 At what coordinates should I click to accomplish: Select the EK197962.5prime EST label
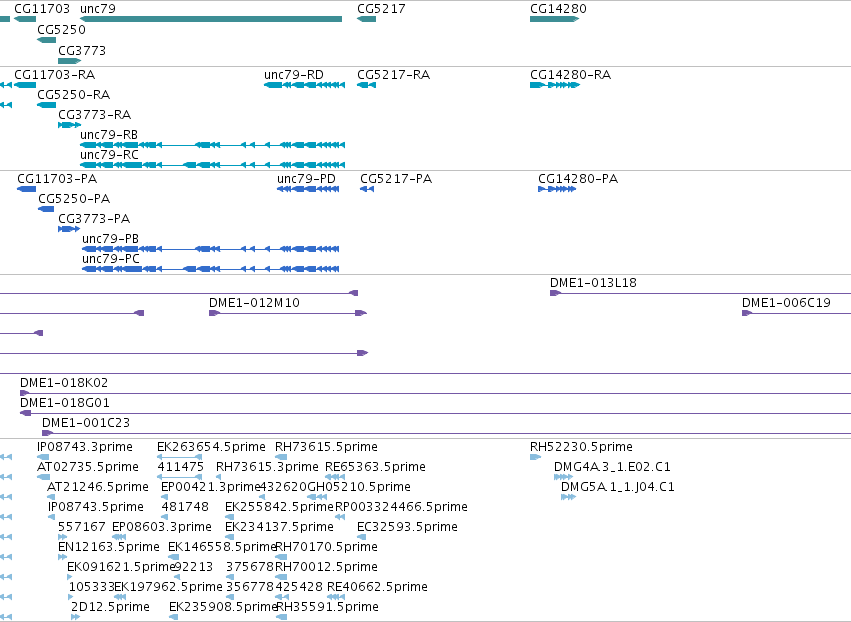(x=168, y=587)
